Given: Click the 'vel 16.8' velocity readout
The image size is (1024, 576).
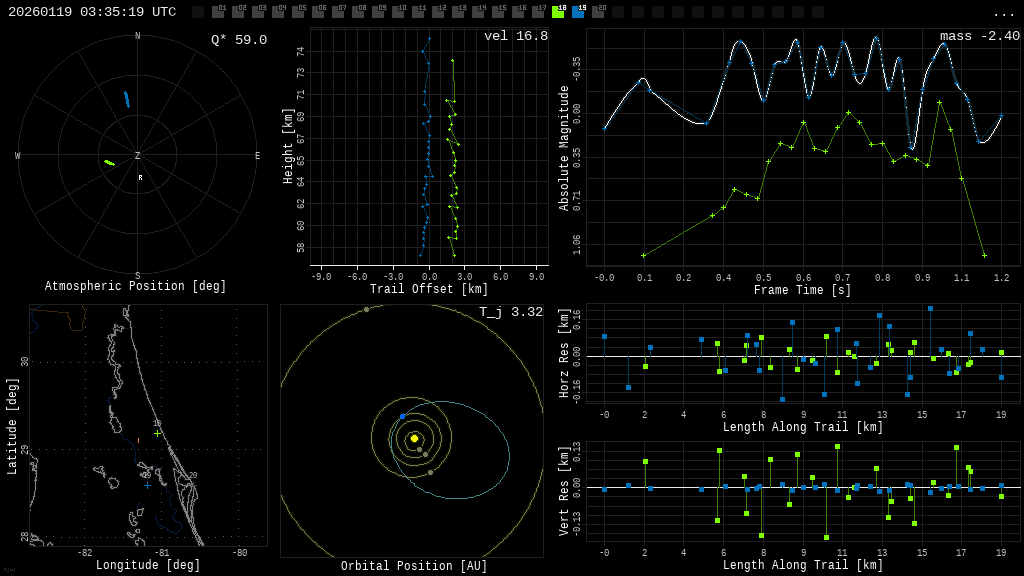Looking at the screenshot, I should (515, 37).
